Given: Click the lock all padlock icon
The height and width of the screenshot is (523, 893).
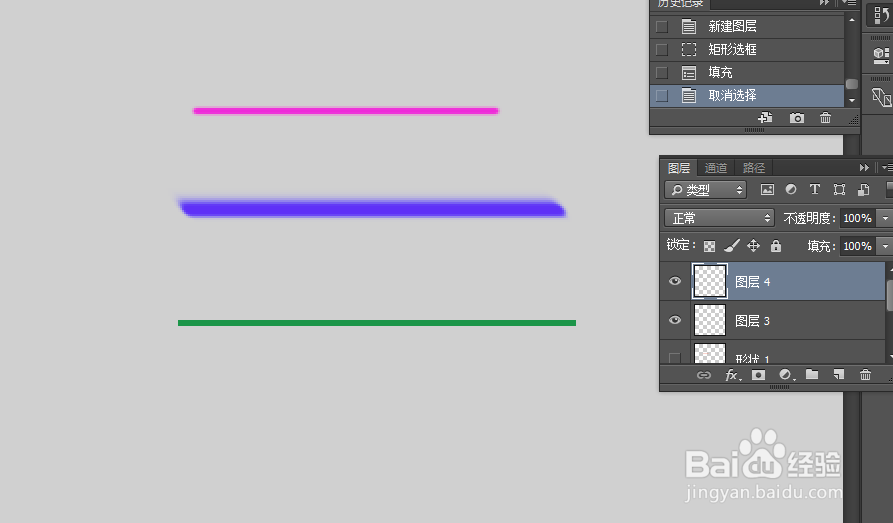Looking at the screenshot, I should coord(776,246).
